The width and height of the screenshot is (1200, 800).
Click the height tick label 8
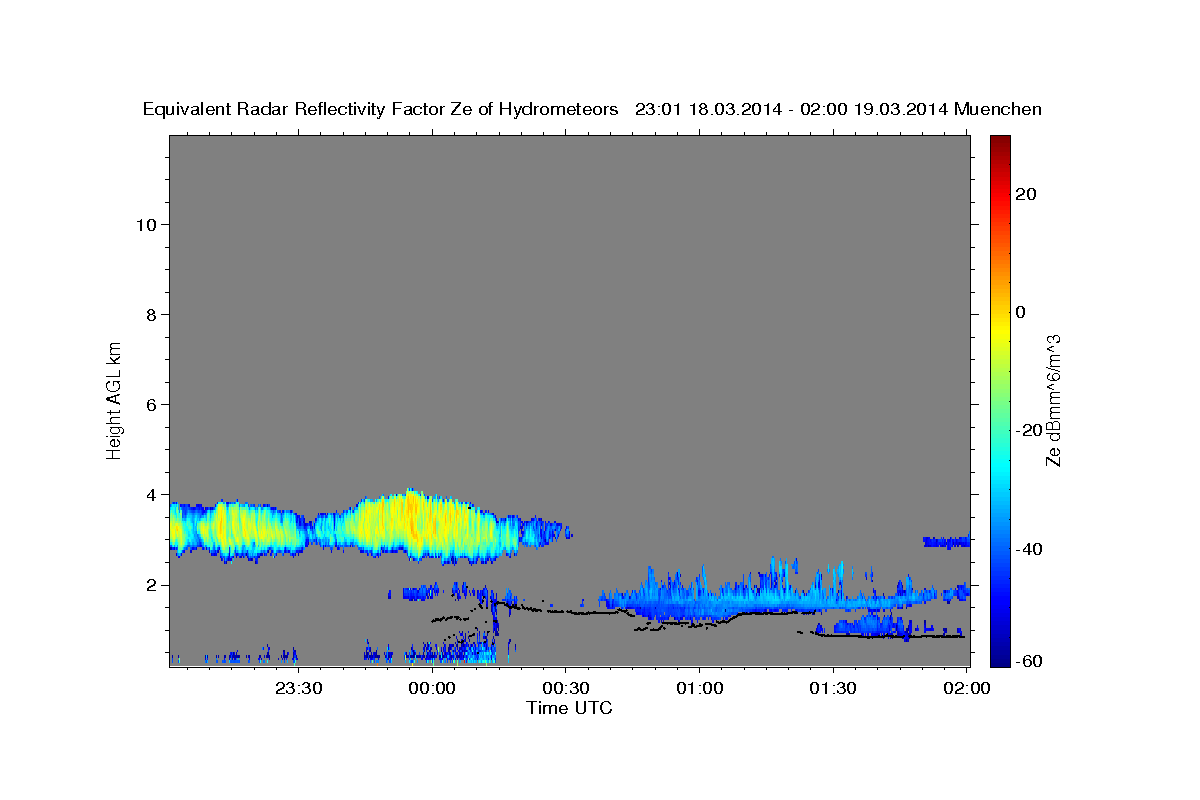pos(150,315)
